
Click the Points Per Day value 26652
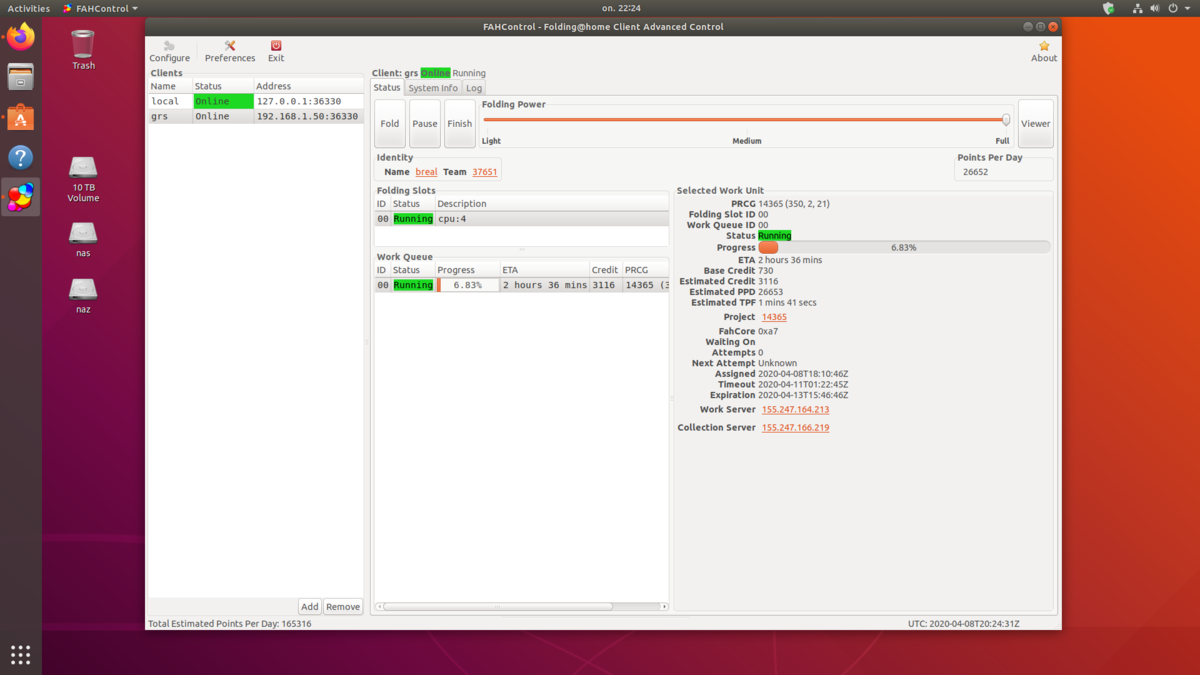pyautogui.click(x=975, y=172)
